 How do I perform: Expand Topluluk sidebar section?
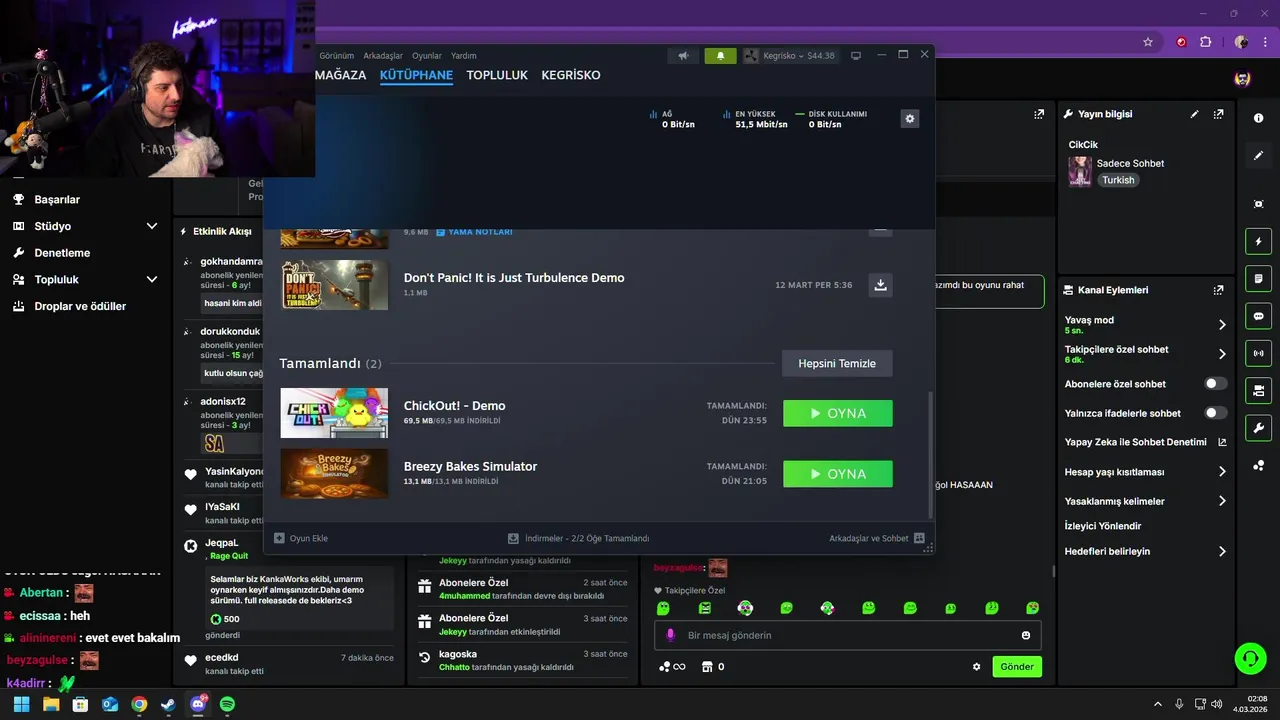click(x=152, y=279)
